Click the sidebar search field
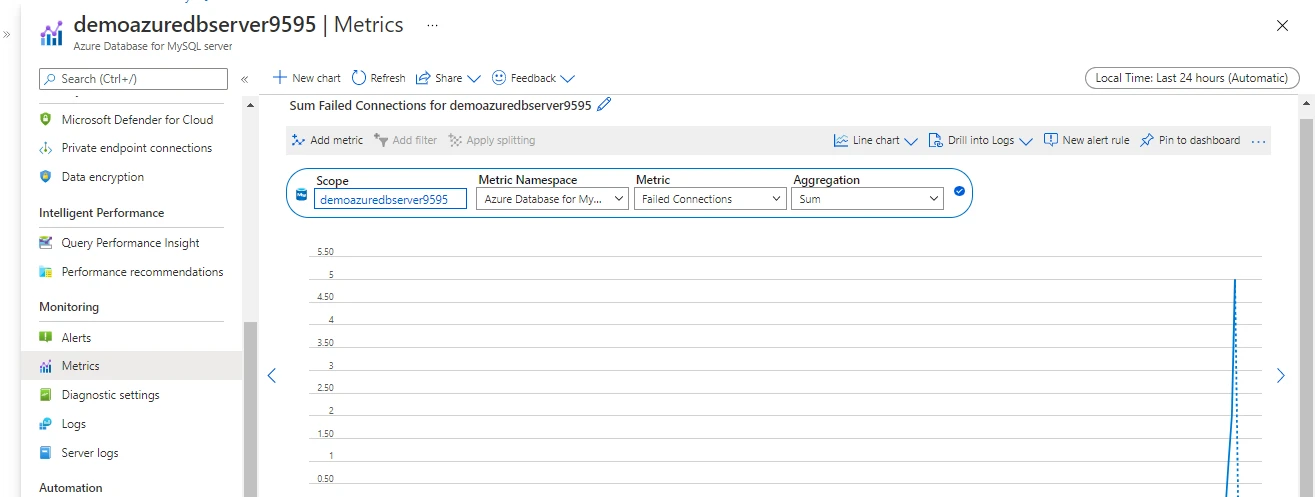Screen dimensions: 1315x497 [134, 78]
